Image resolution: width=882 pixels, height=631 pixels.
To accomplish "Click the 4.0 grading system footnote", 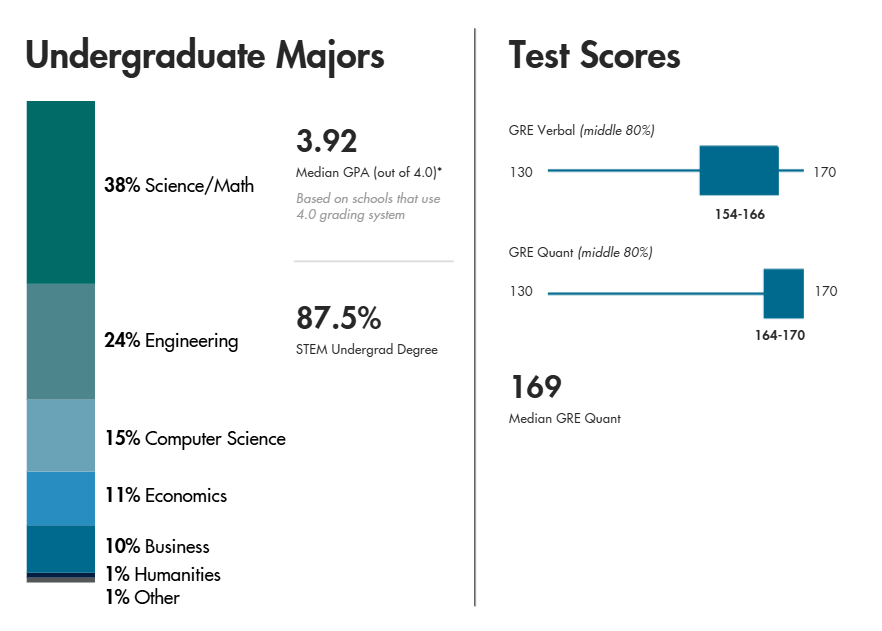I will 368,206.
